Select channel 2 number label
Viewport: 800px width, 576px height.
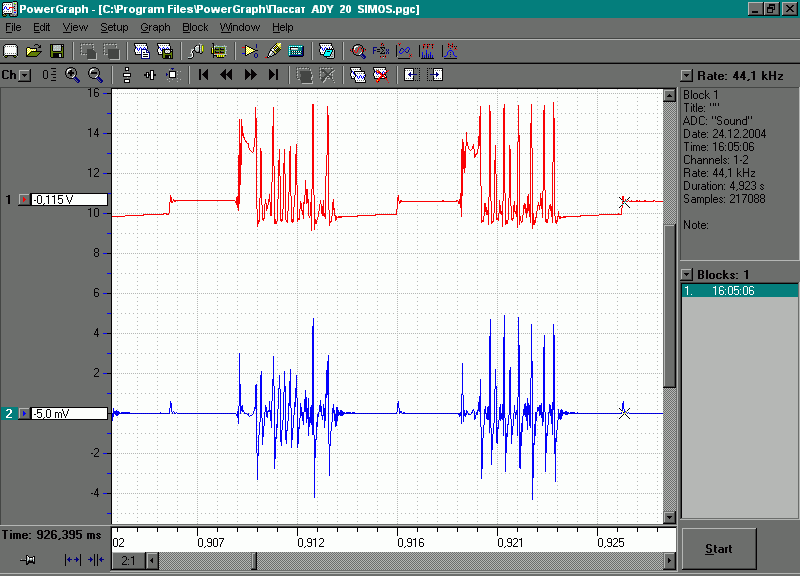coord(9,413)
